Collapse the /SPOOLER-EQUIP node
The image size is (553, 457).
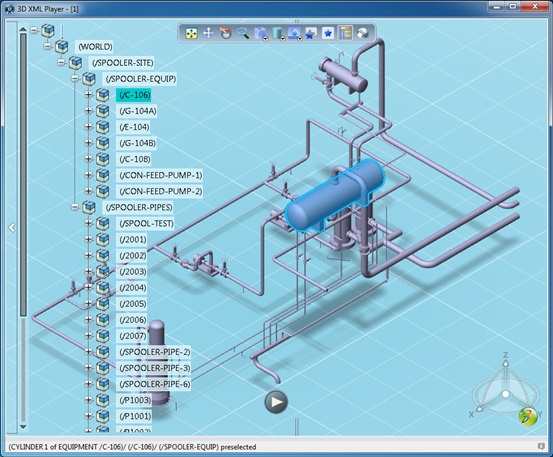coord(75,79)
